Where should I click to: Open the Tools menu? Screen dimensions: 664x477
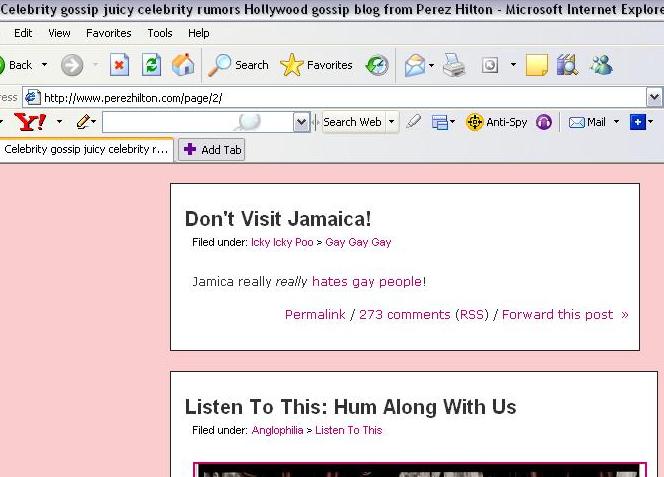[160, 33]
